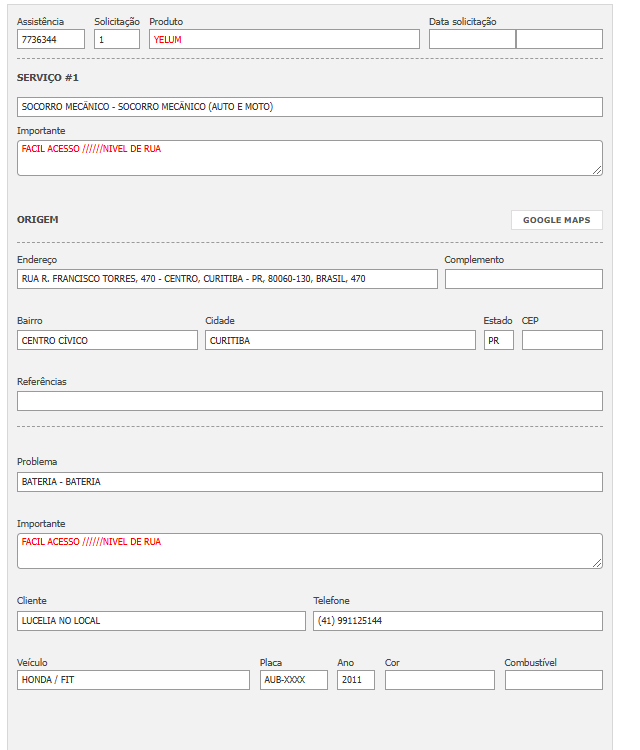This screenshot has height=750, width=640.
Task: Click the Produto field showing YELUM
Action: (284, 39)
